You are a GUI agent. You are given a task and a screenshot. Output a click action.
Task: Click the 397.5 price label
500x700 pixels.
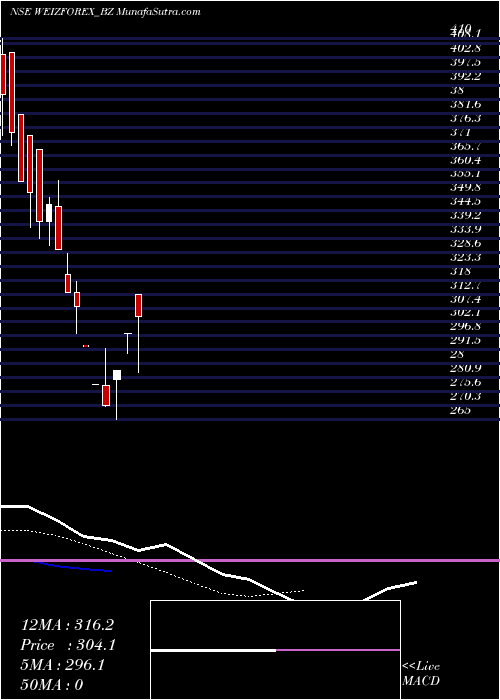point(465,62)
